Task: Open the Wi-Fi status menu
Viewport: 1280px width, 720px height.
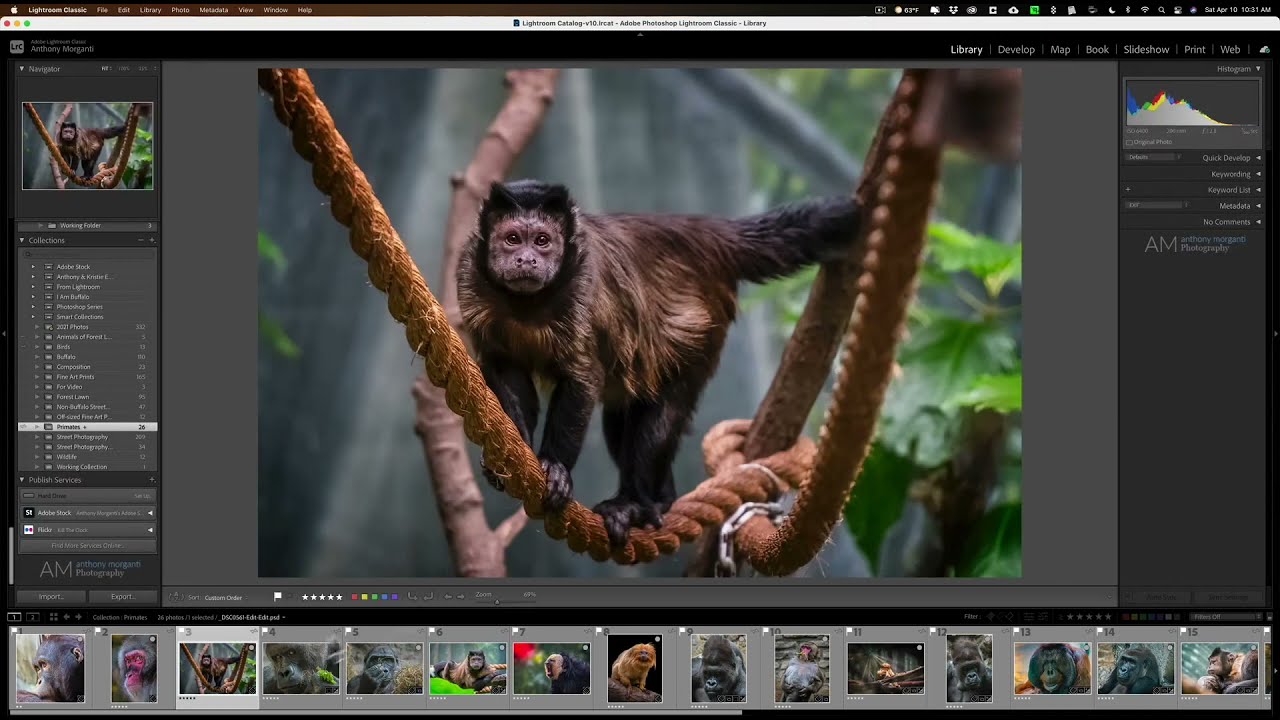Action: point(1145,10)
